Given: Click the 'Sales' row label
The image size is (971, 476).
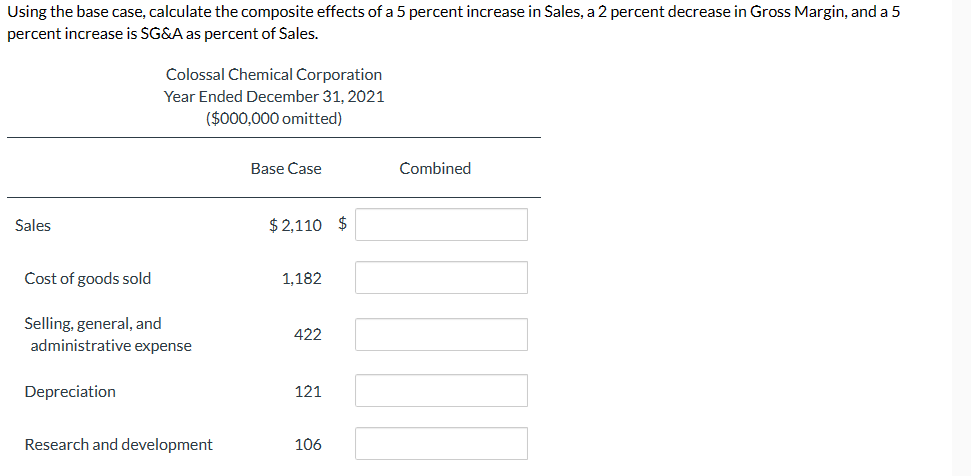Looking at the screenshot, I should click(x=33, y=226).
